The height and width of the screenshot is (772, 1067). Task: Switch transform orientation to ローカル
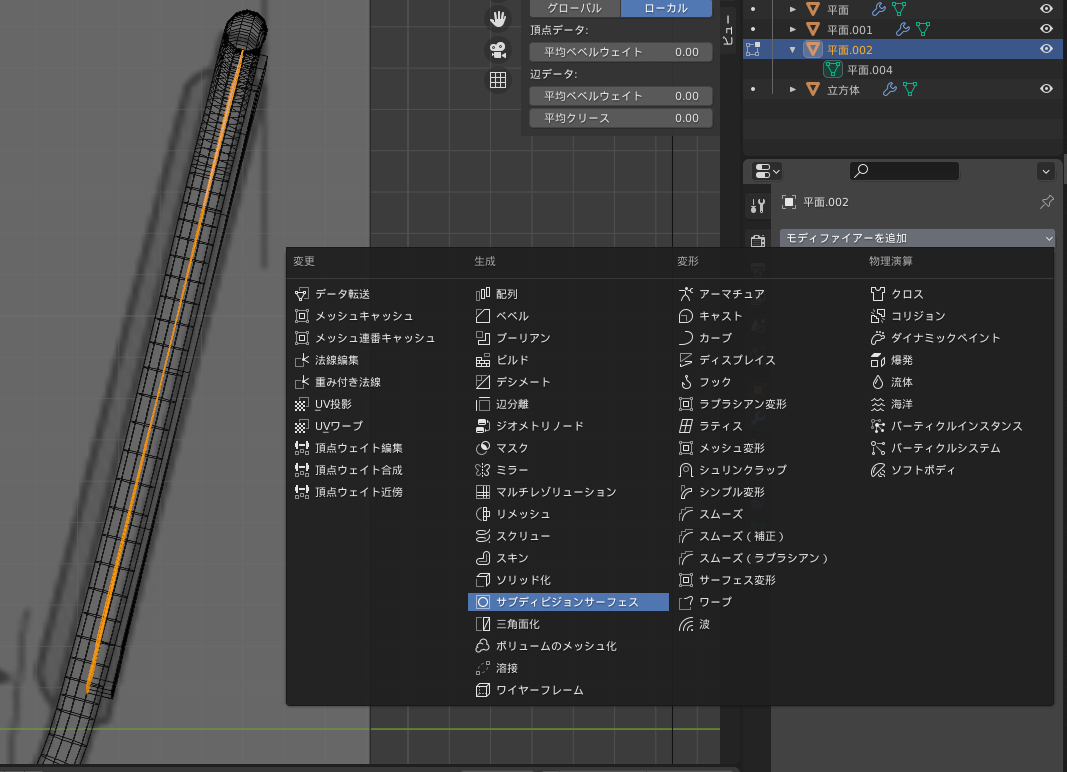(666, 8)
